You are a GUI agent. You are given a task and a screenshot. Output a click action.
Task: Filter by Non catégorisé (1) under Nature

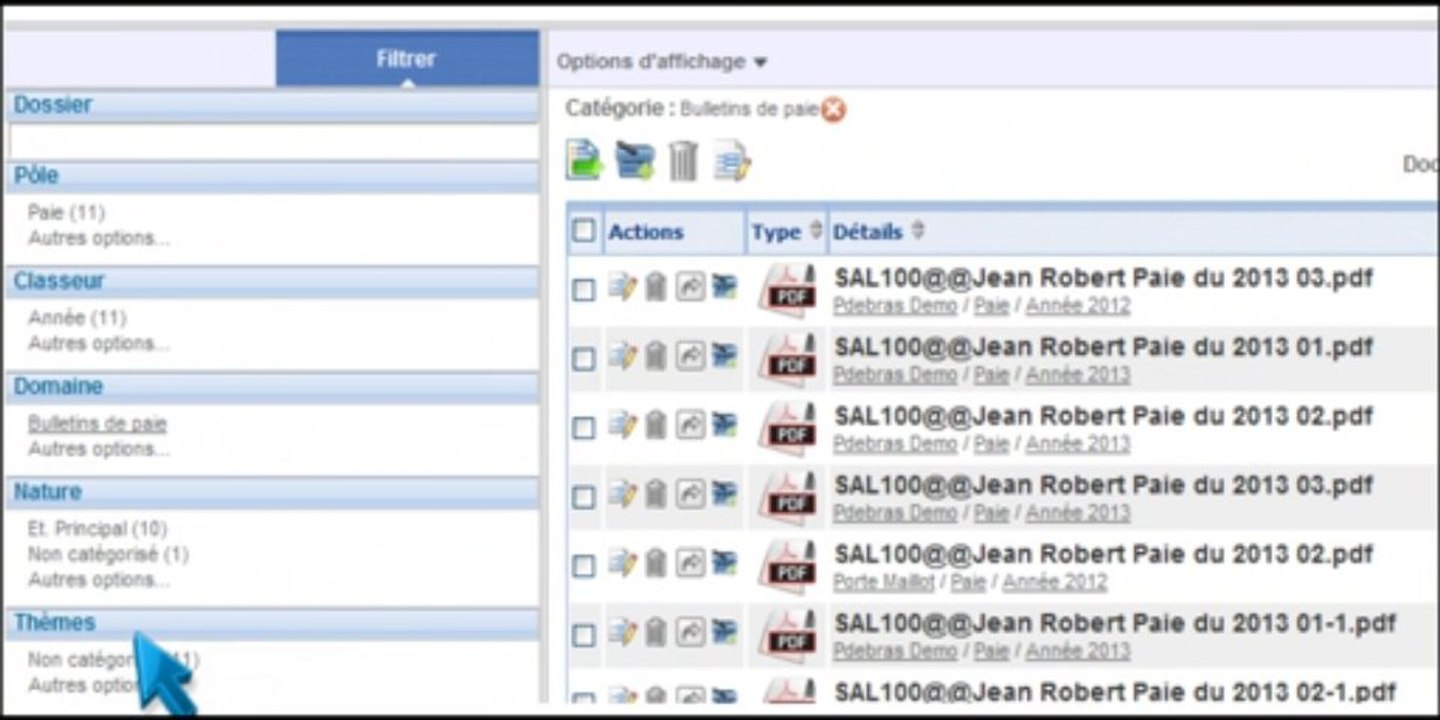[108, 554]
